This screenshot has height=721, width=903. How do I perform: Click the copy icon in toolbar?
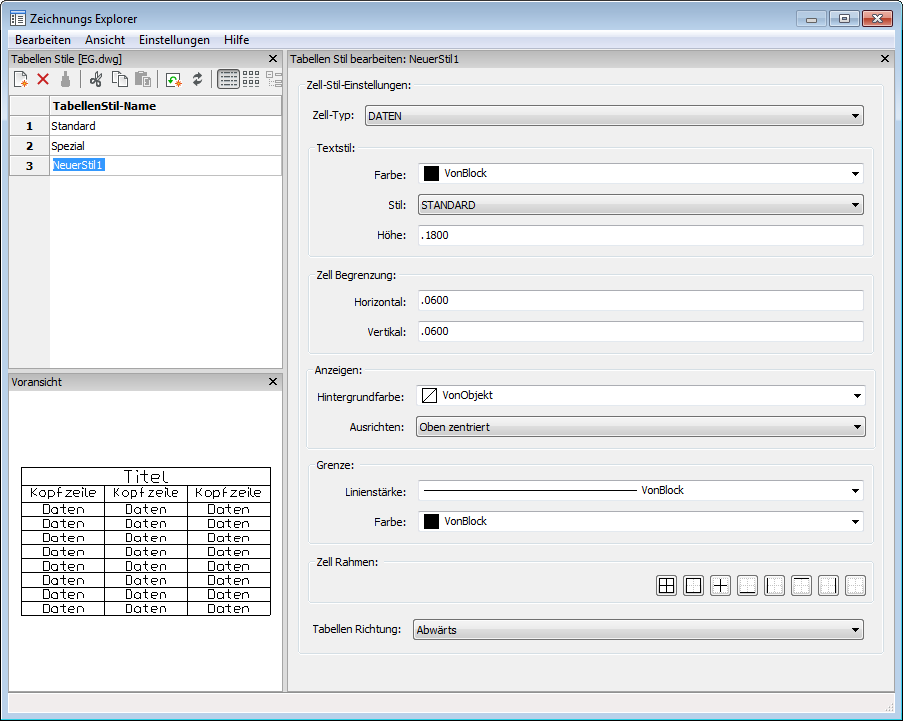click(x=119, y=80)
